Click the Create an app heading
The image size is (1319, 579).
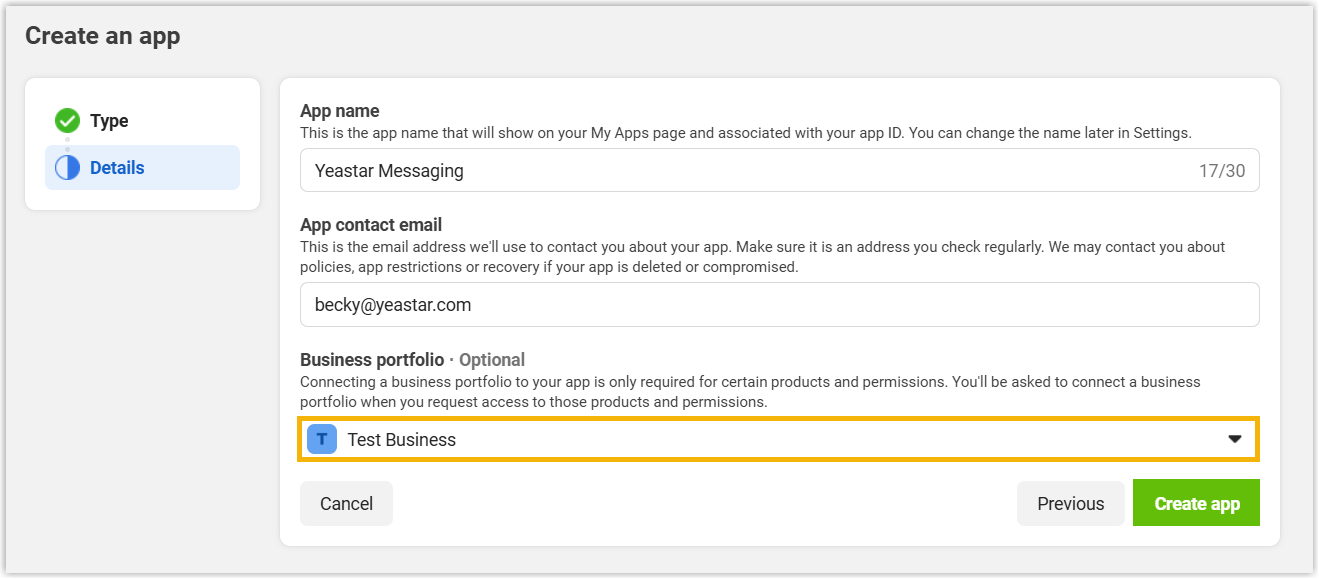[x=103, y=37]
